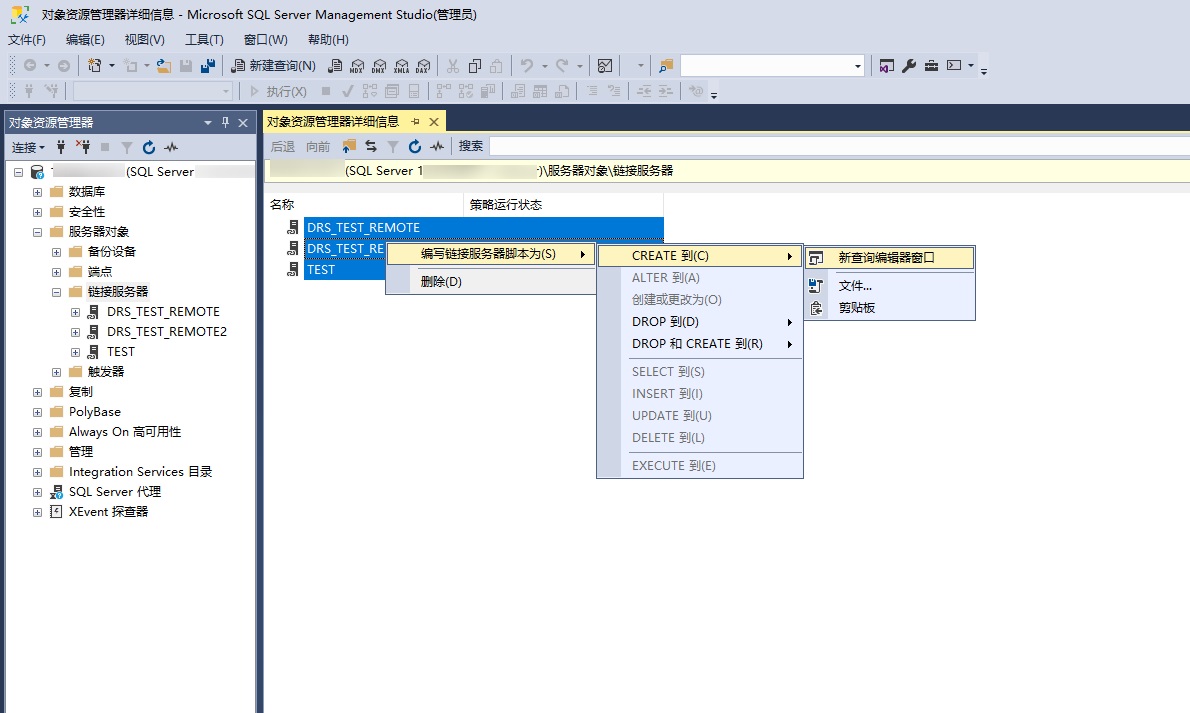Screen dimensions: 1190x713
Task: Select TEST linked server in tree
Action: 121,352
